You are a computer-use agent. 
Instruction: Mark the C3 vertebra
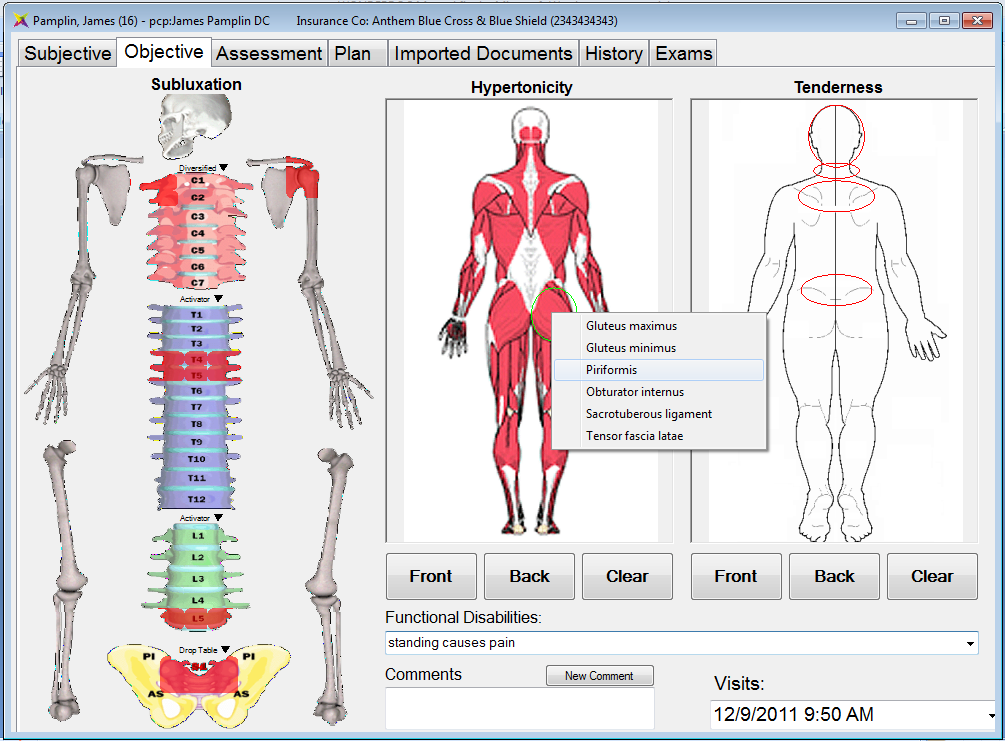click(197, 216)
